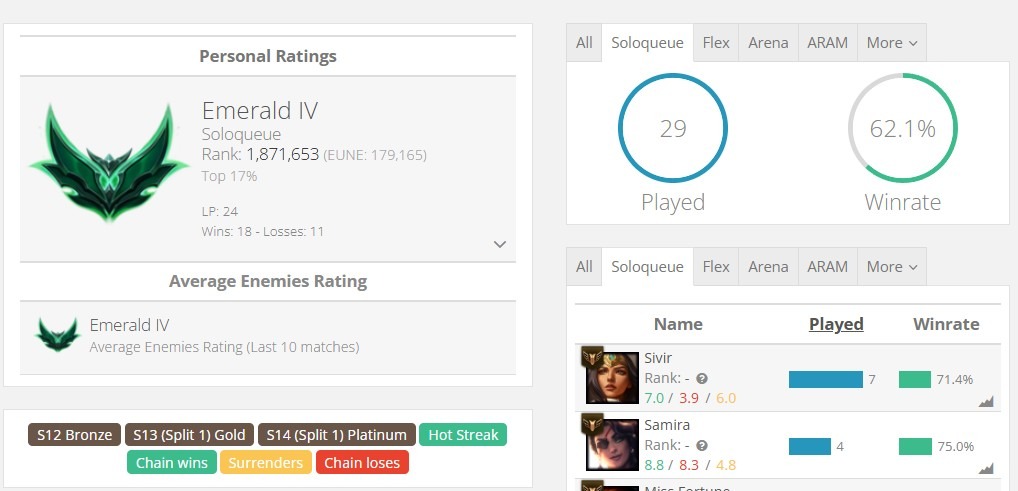The height and width of the screenshot is (491, 1018).
Task: Click the EUNE: 179,165 regional rank text
Action: [375, 155]
